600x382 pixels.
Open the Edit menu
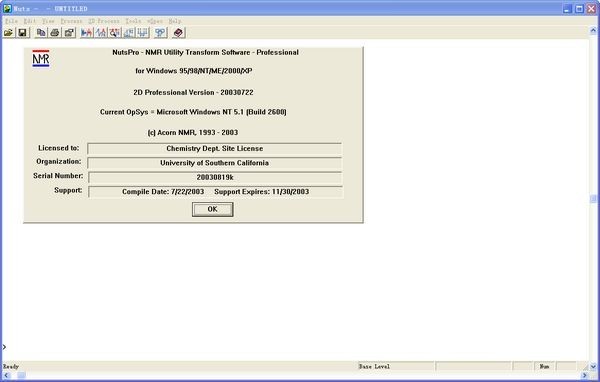coord(30,21)
